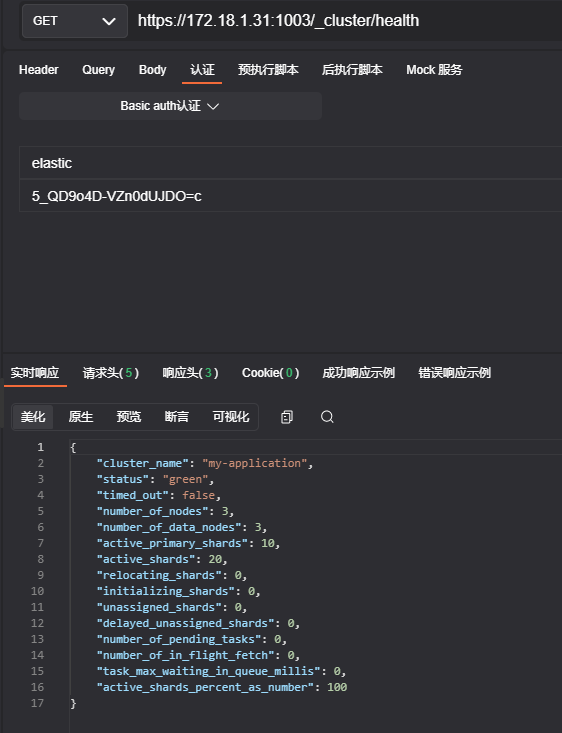
Task: Click the "delayed_unassigned_shards" key
Action: click(x=185, y=623)
